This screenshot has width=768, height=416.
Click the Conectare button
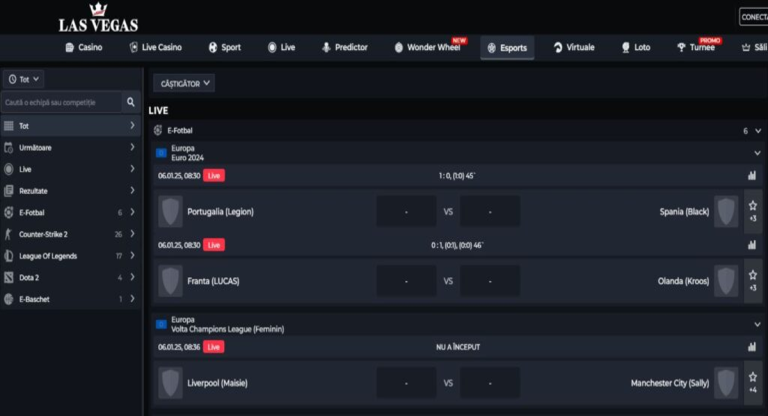pyautogui.click(x=753, y=17)
